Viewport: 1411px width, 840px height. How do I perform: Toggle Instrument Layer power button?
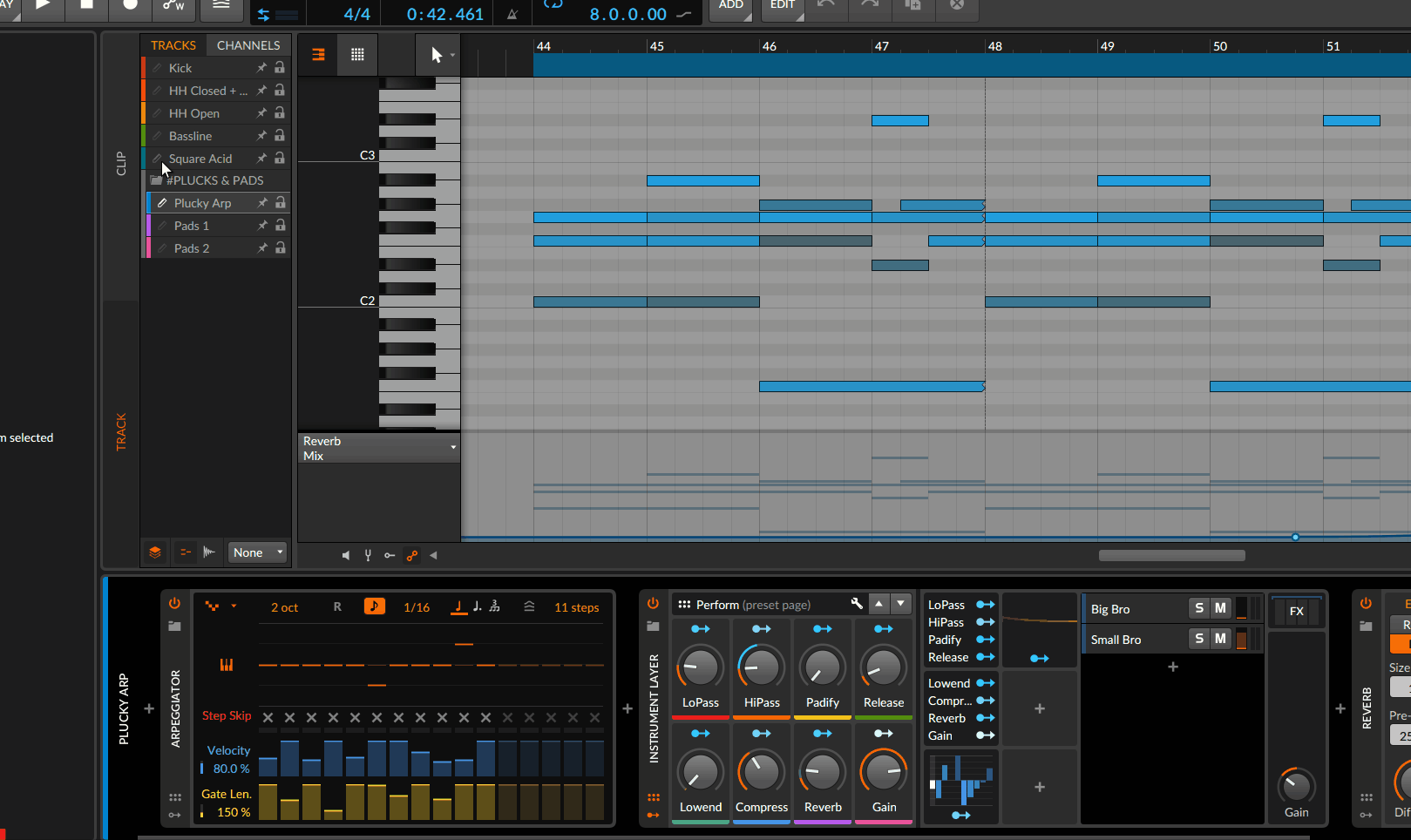[654, 603]
